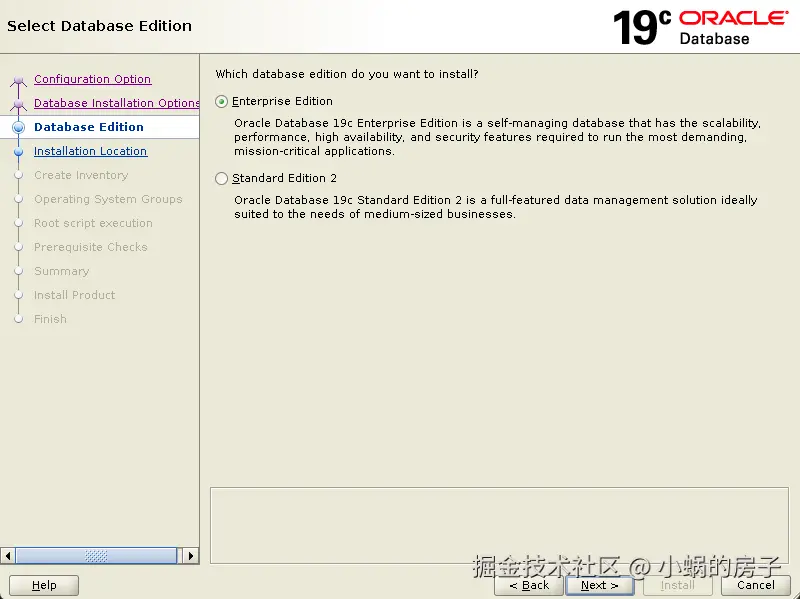The width and height of the screenshot is (800, 599).
Task: Click the Database Edition current step marker icon
Action: [18, 128]
